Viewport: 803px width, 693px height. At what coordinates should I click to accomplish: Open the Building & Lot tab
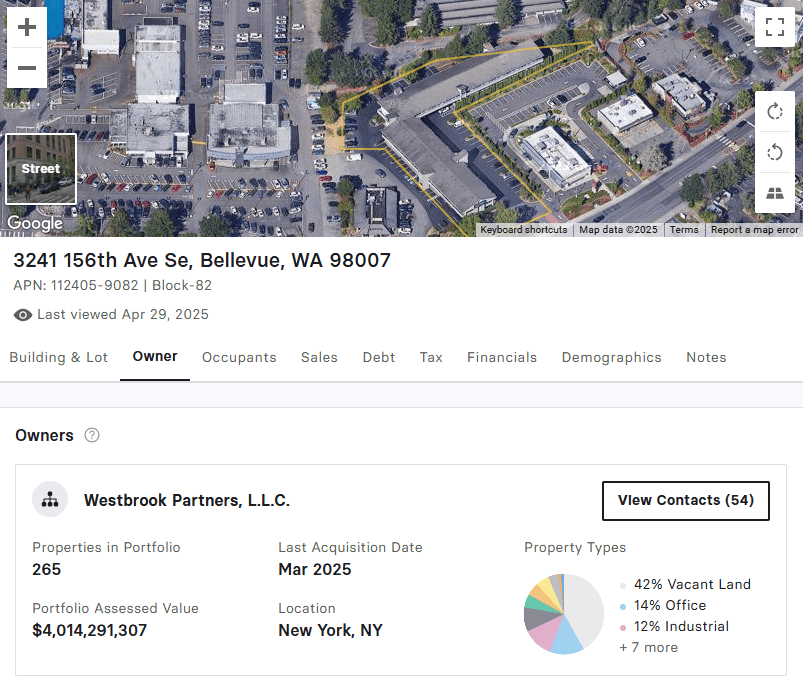[x=58, y=358]
